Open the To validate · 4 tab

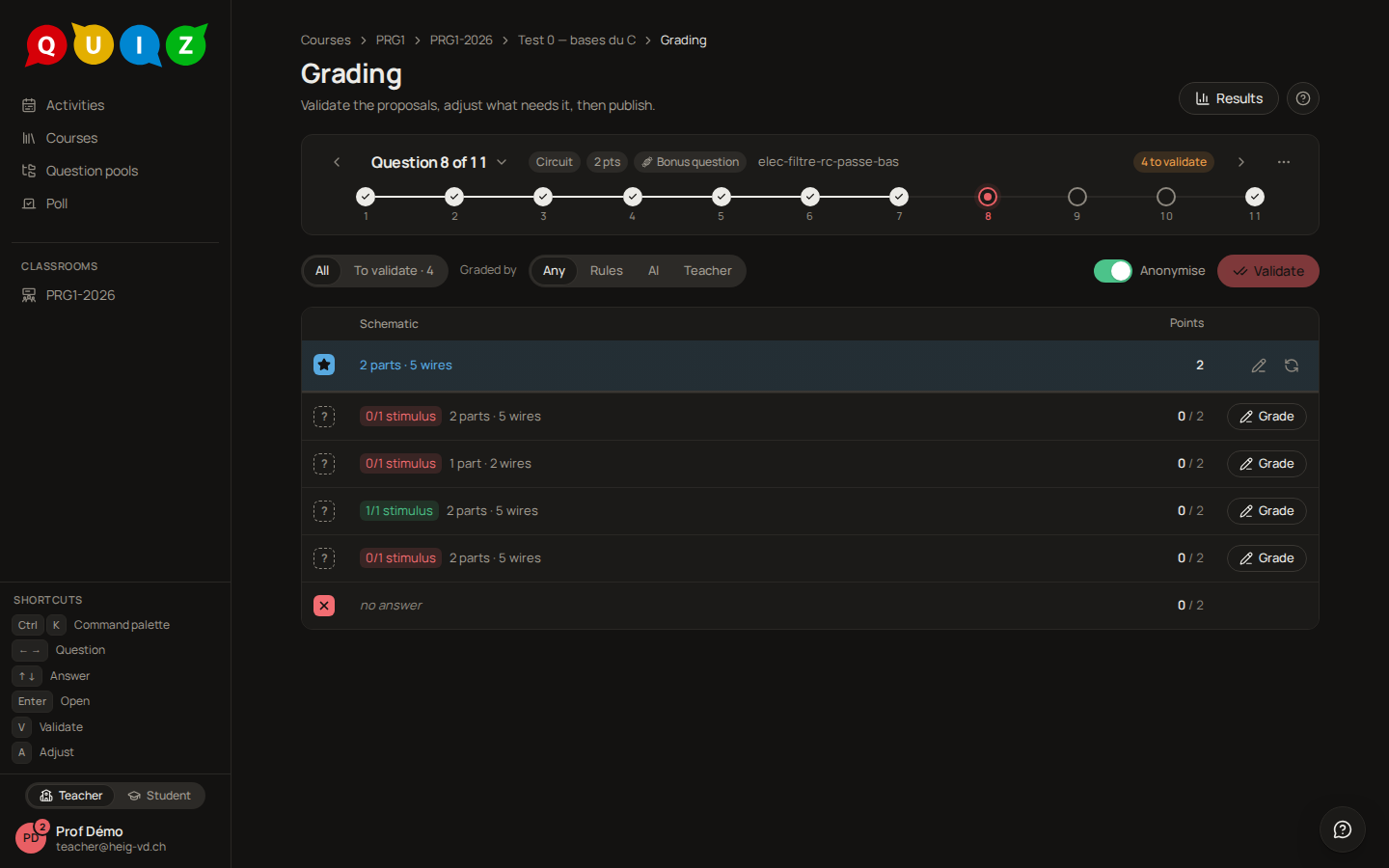(x=394, y=271)
